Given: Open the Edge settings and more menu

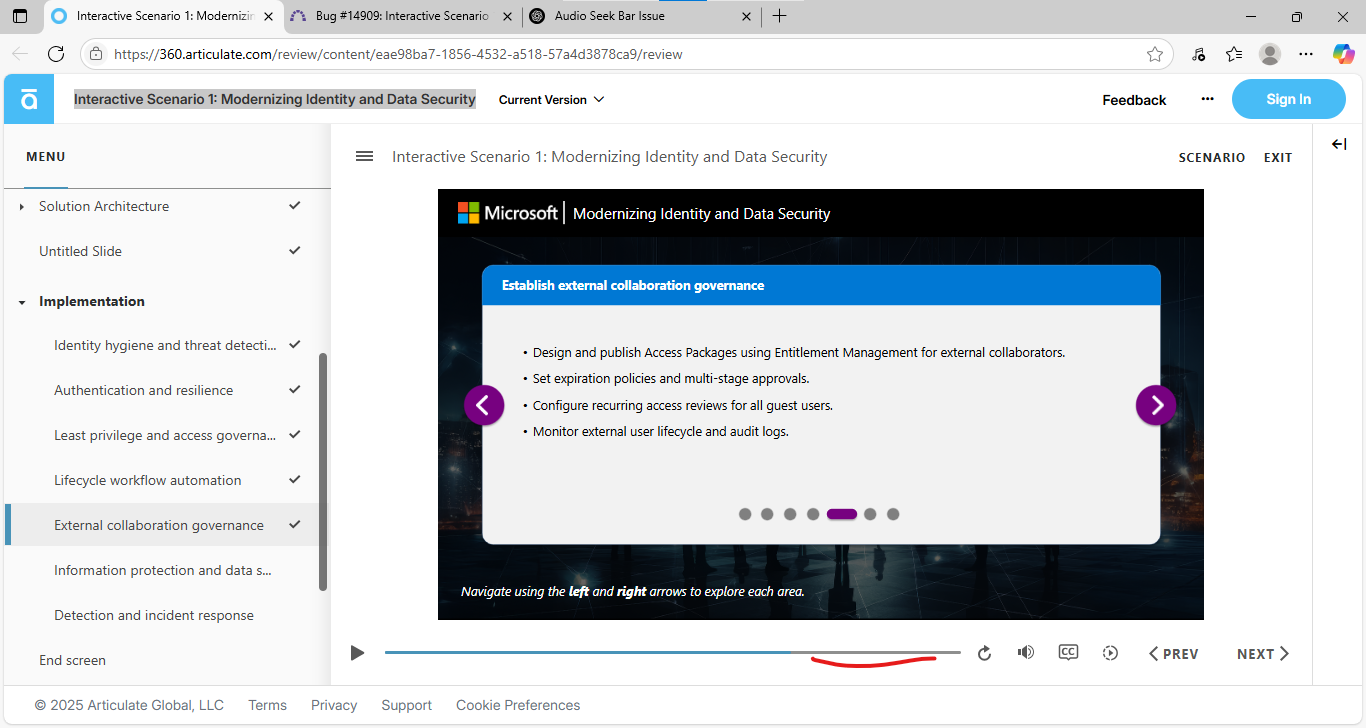Looking at the screenshot, I should pos(1306,54).
